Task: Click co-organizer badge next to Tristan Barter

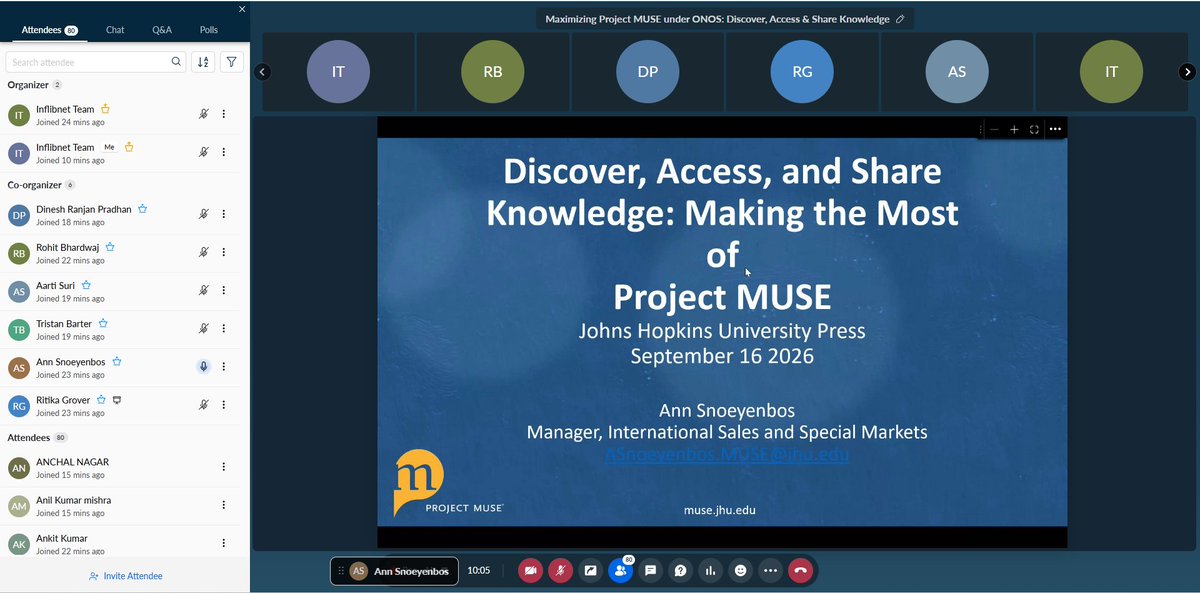Action: tap(103, 323)
